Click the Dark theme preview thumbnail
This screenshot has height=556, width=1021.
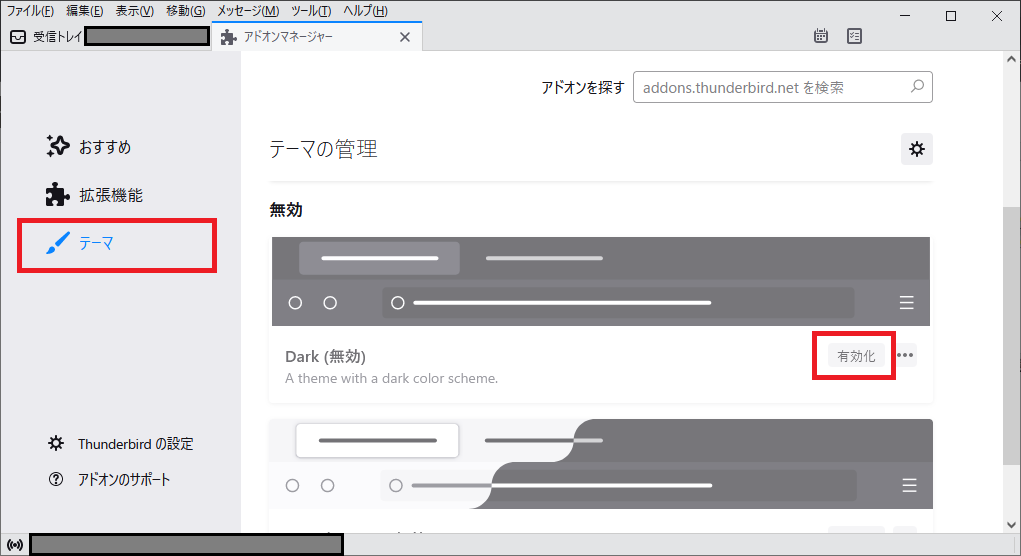click(x=600, y=281)
